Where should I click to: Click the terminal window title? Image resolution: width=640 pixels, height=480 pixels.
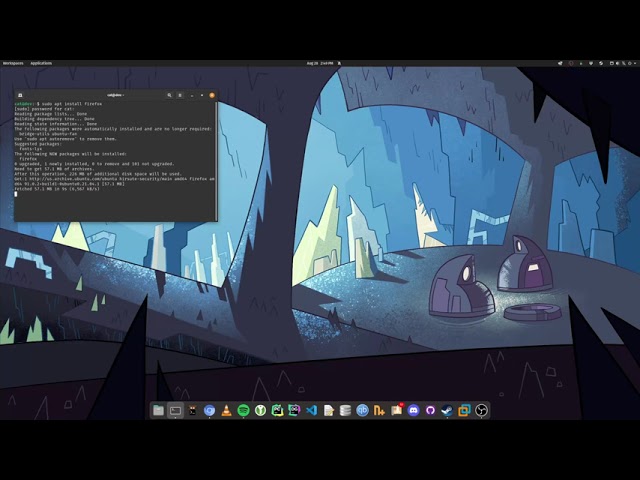[116, 95]
